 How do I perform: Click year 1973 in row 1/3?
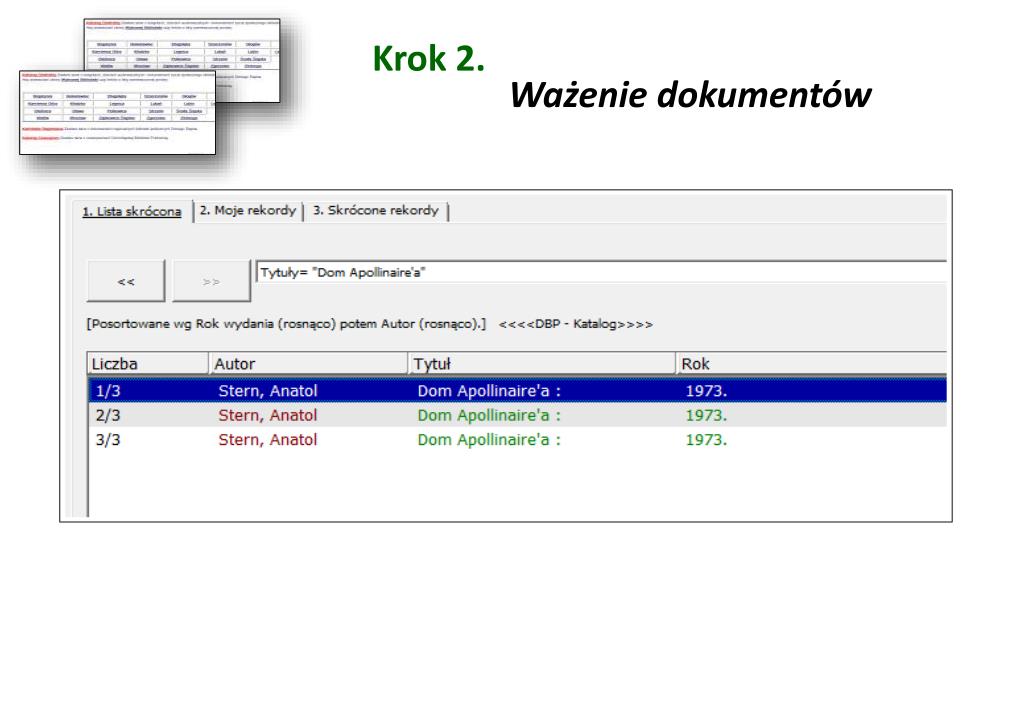[706, 391]
